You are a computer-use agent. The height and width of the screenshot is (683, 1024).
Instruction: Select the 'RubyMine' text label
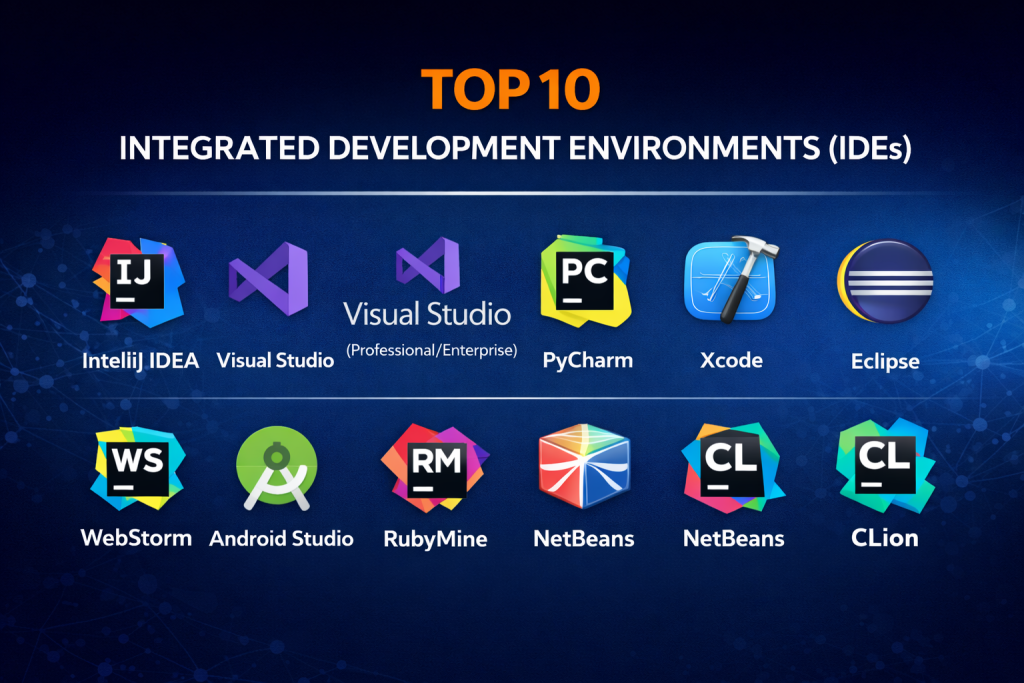pyautogui.click(x=435, y=539)
